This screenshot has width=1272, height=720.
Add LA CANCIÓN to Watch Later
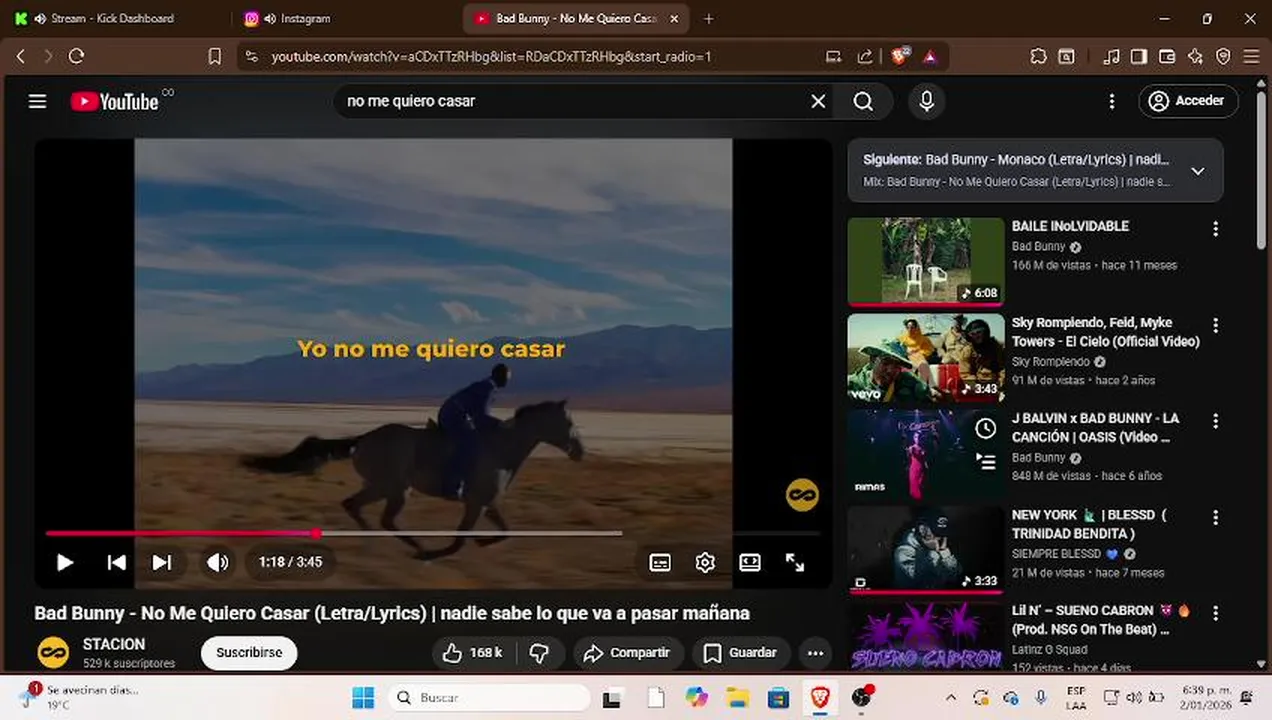click(x=985, y=429)
